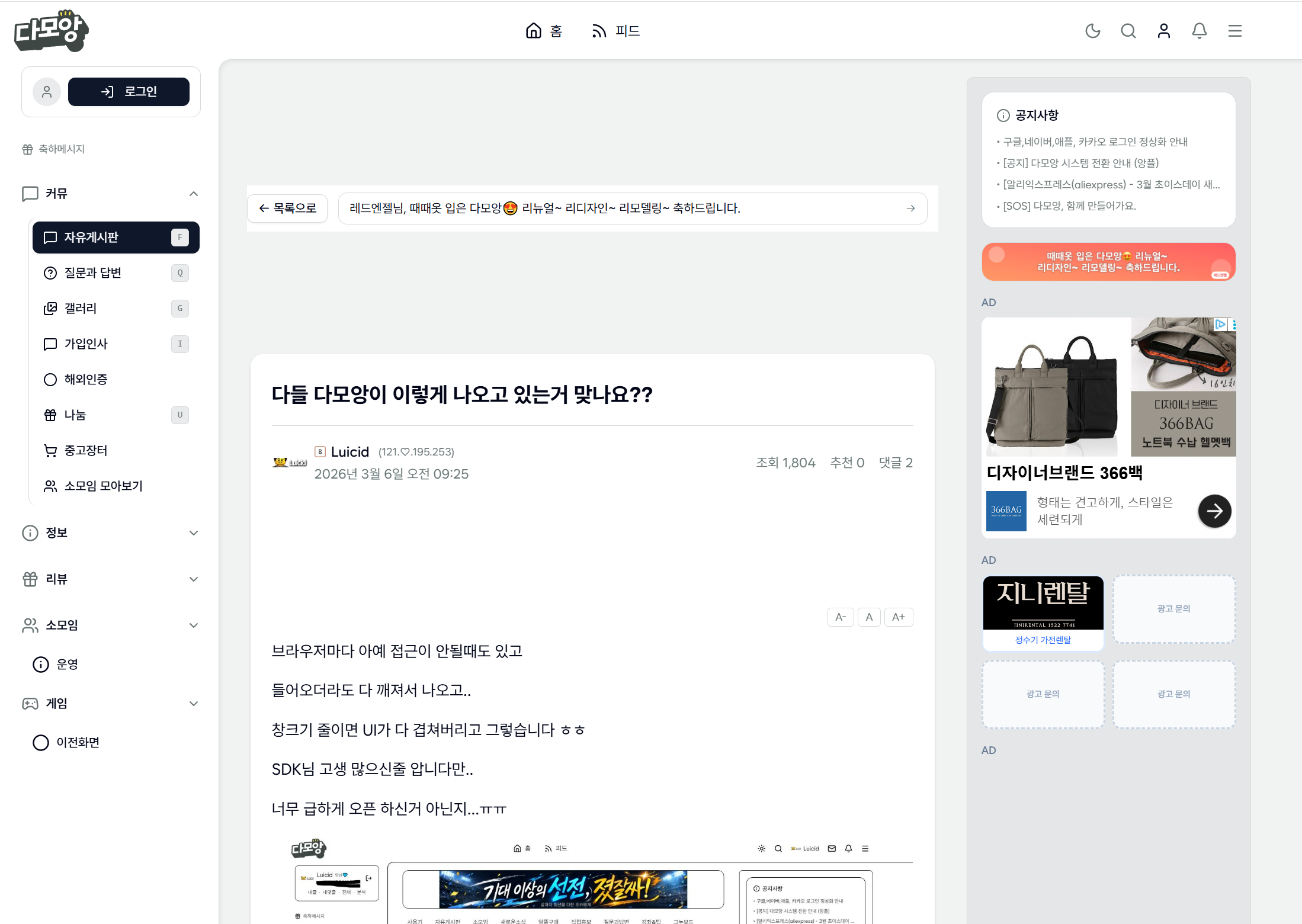Open 운영 in sidebar

(56, 665)
